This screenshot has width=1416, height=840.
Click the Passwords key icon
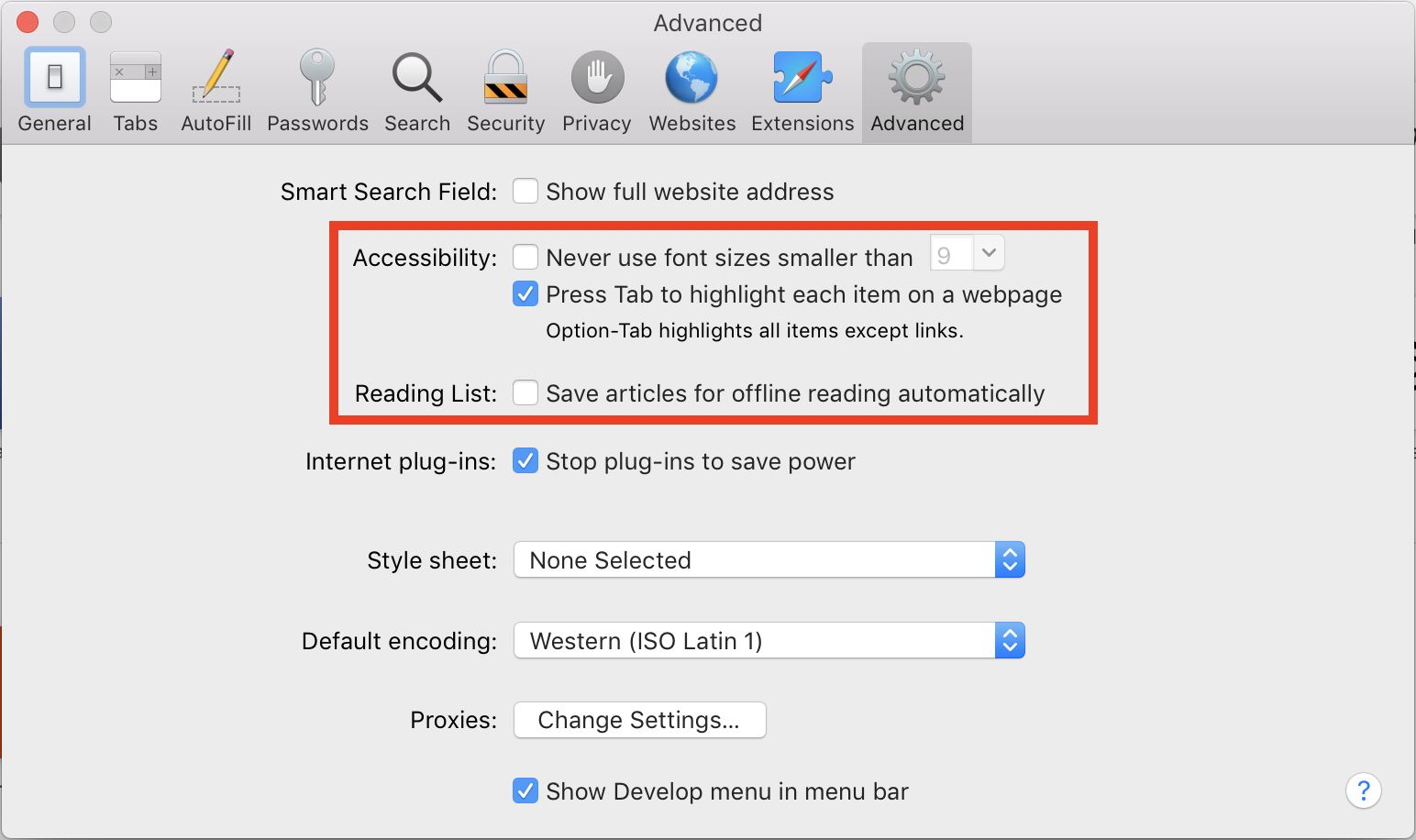(316, 90)
